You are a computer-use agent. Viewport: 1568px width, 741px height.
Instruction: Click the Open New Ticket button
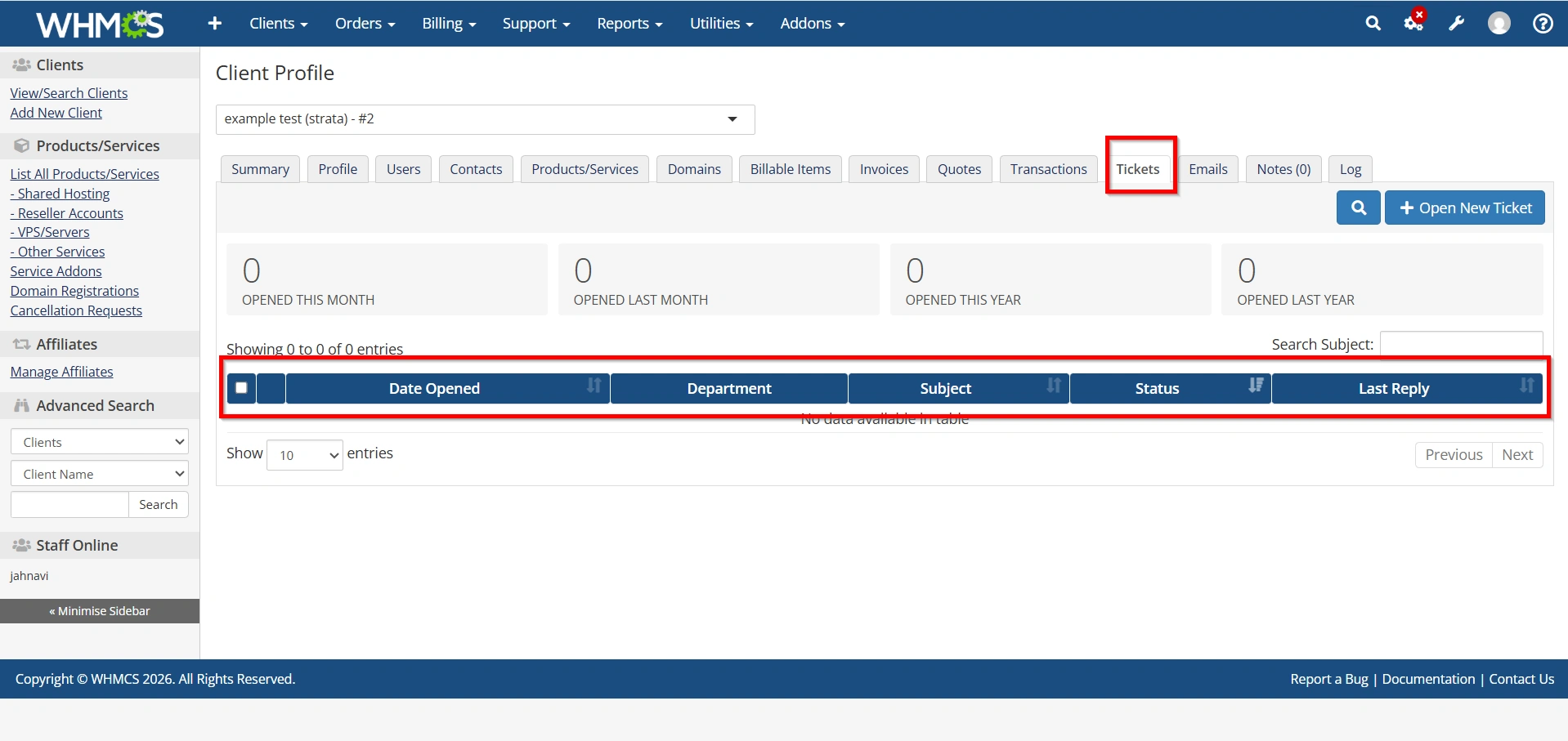[x=1465, y=208]
